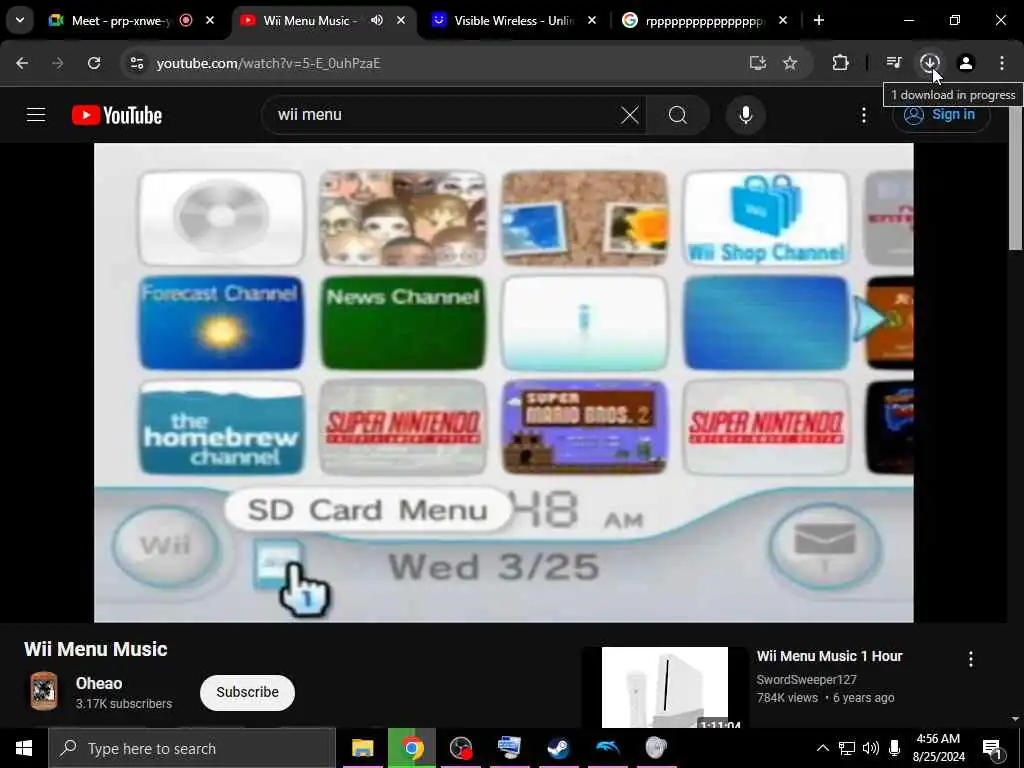Click the Wii Menu Music video player
Viewport: 1024px width, 768px height.
504,382
